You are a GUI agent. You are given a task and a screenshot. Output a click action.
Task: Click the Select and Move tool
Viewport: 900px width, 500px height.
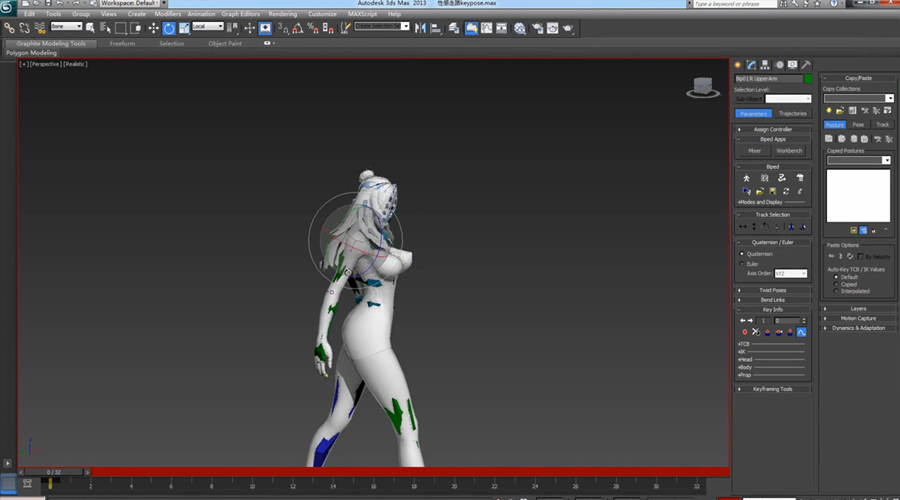click(x=153, y=28)
